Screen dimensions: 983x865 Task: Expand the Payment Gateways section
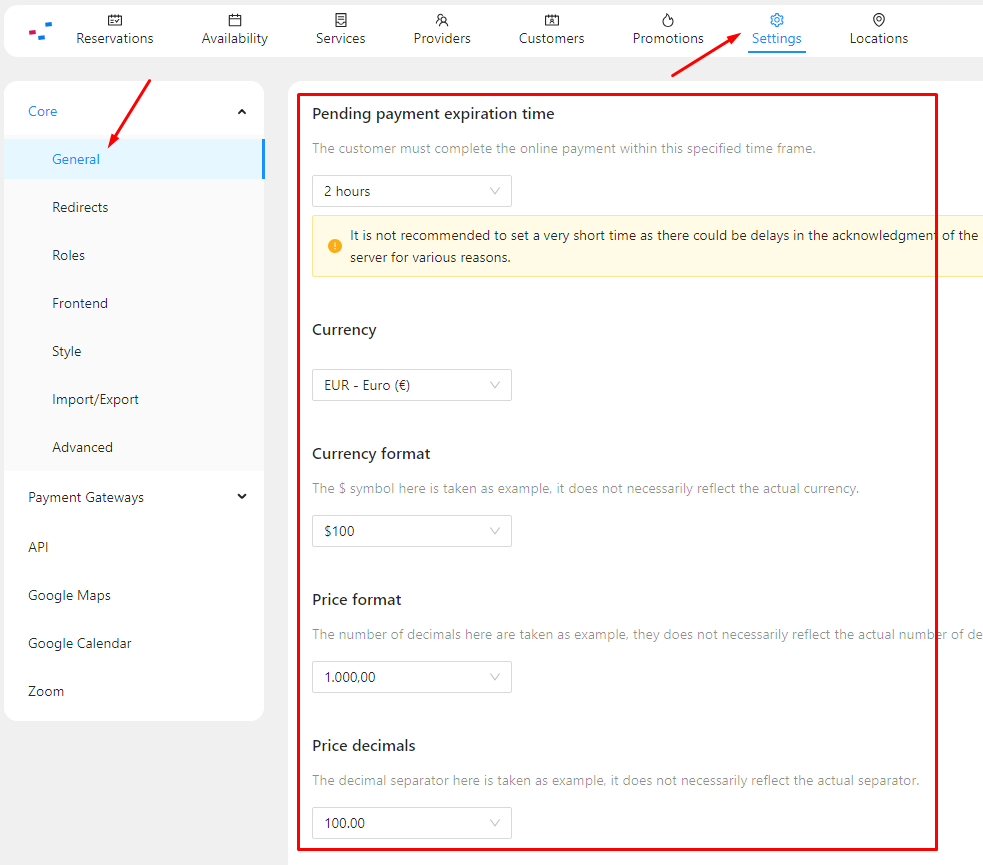click(241, 496)
